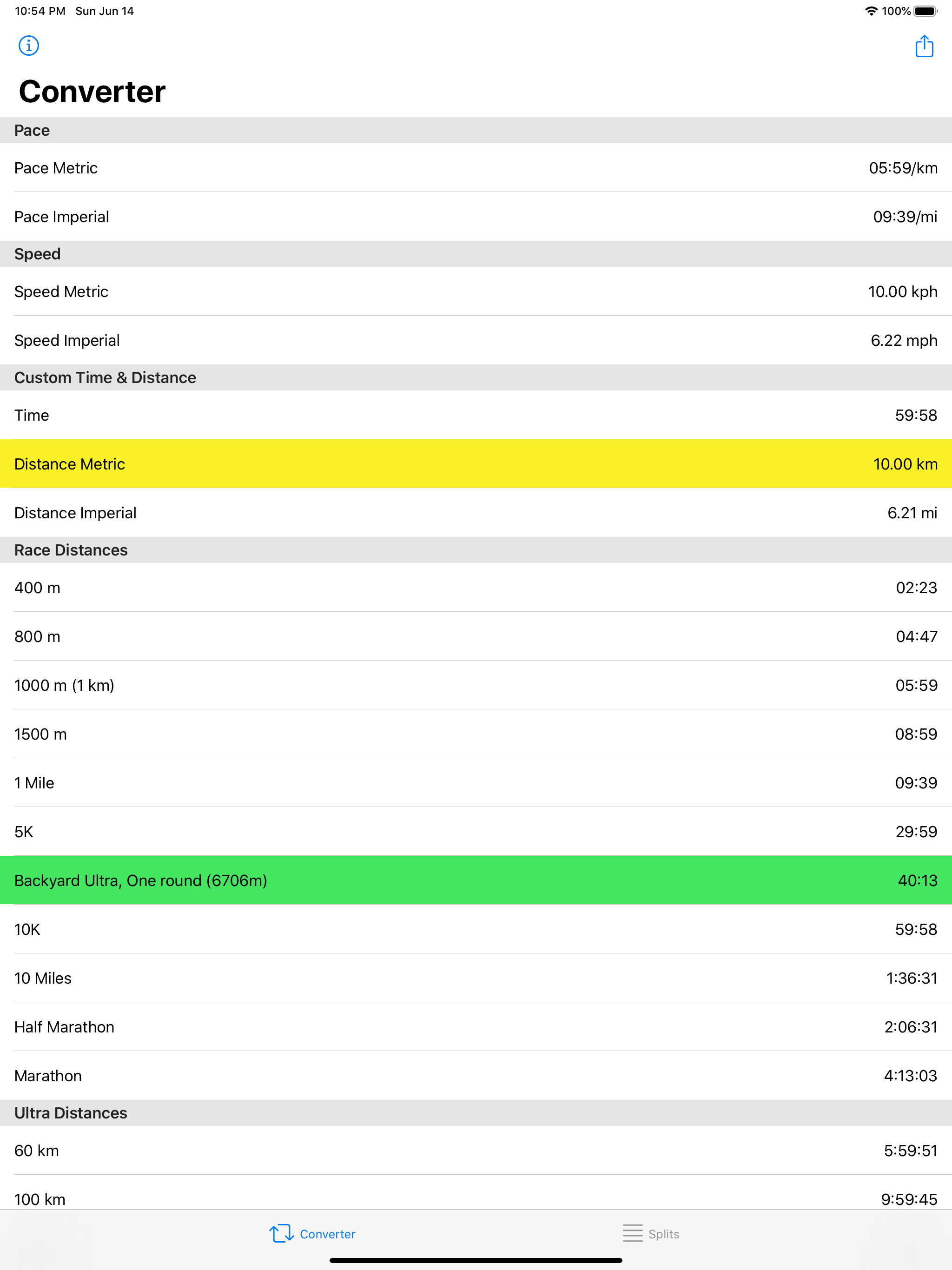Select the Pace Metric row label

click(56, 168)
